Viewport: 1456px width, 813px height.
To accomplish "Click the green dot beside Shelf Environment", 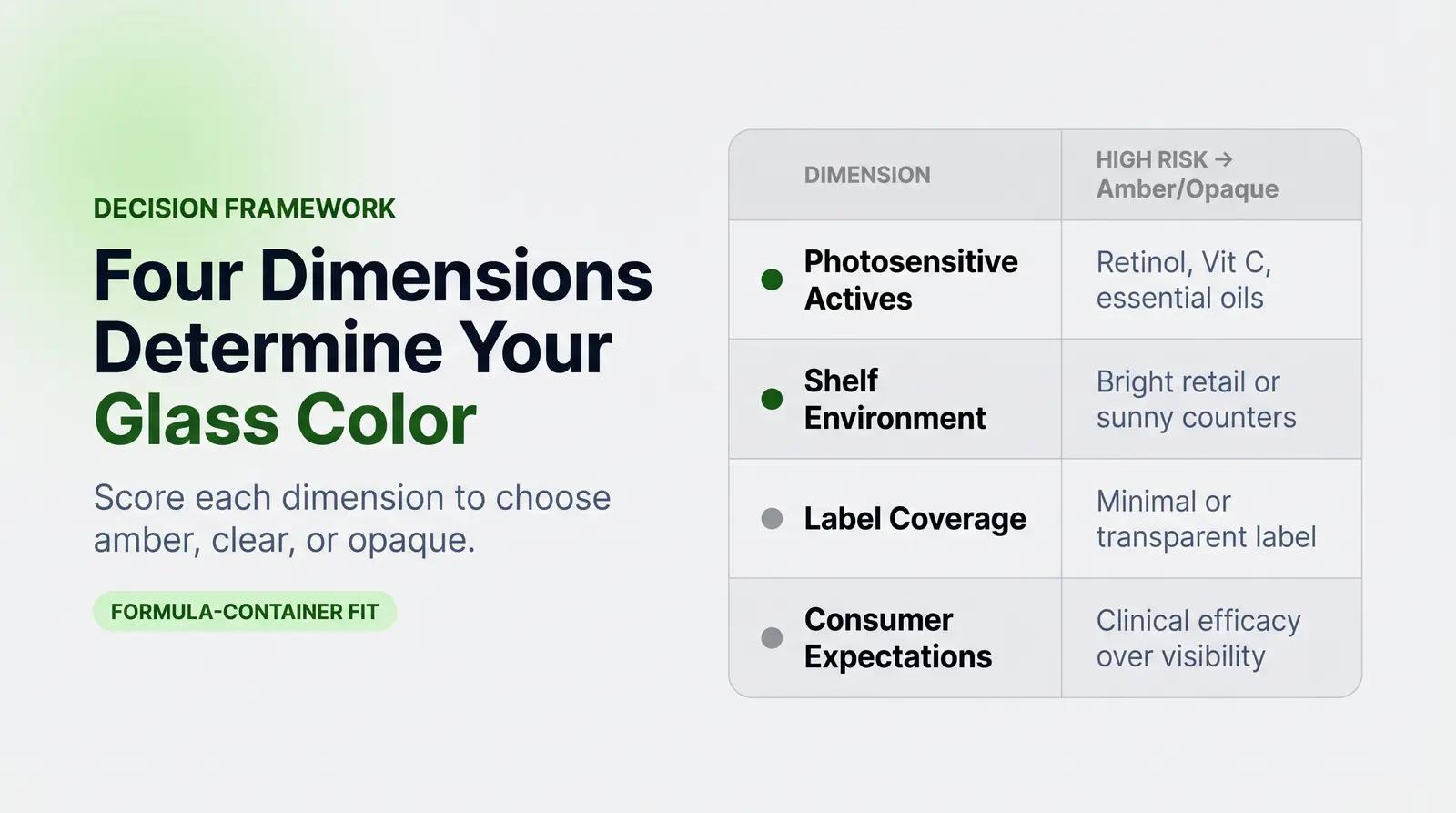I will pyautogui.click(x=772, y=399).
